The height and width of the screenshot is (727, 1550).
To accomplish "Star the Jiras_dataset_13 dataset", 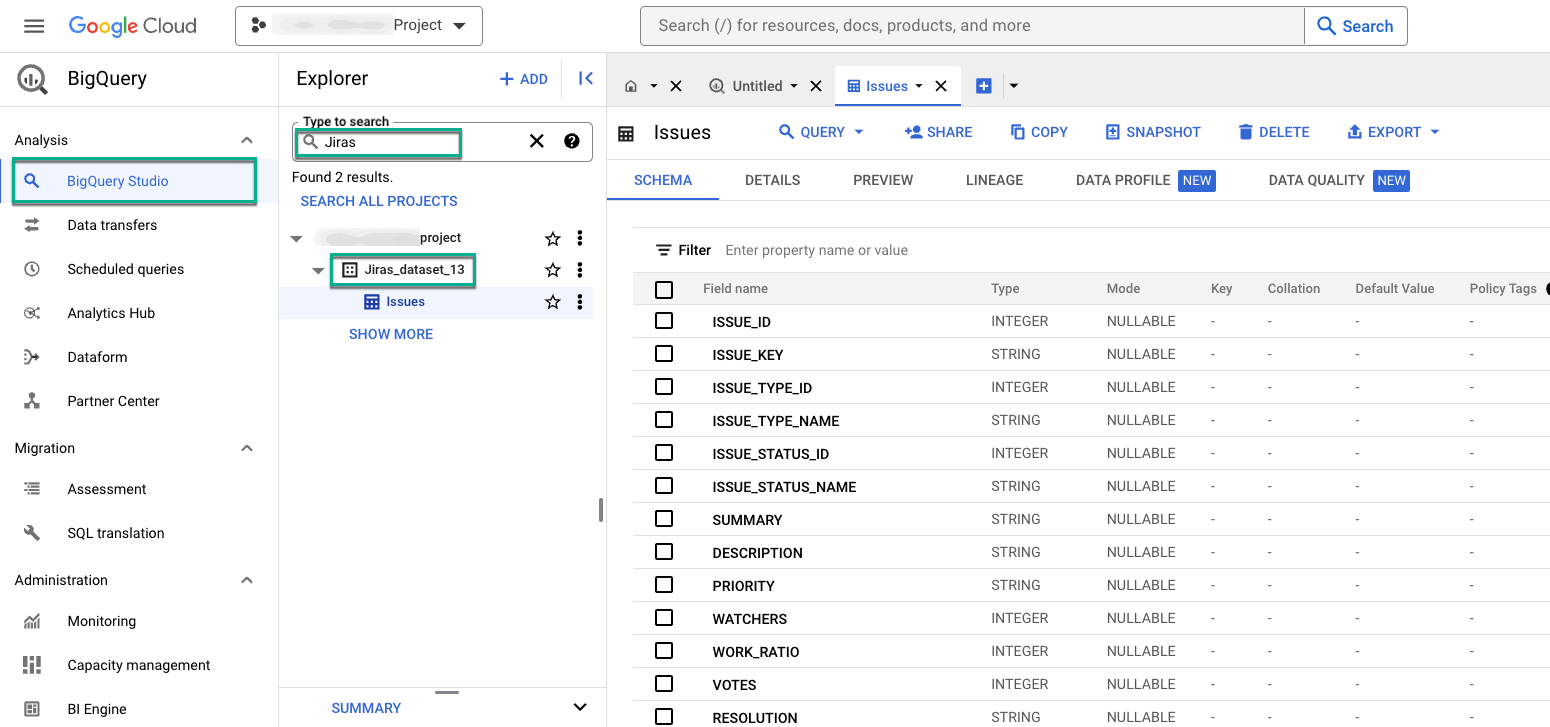I will tap(552, 270).
